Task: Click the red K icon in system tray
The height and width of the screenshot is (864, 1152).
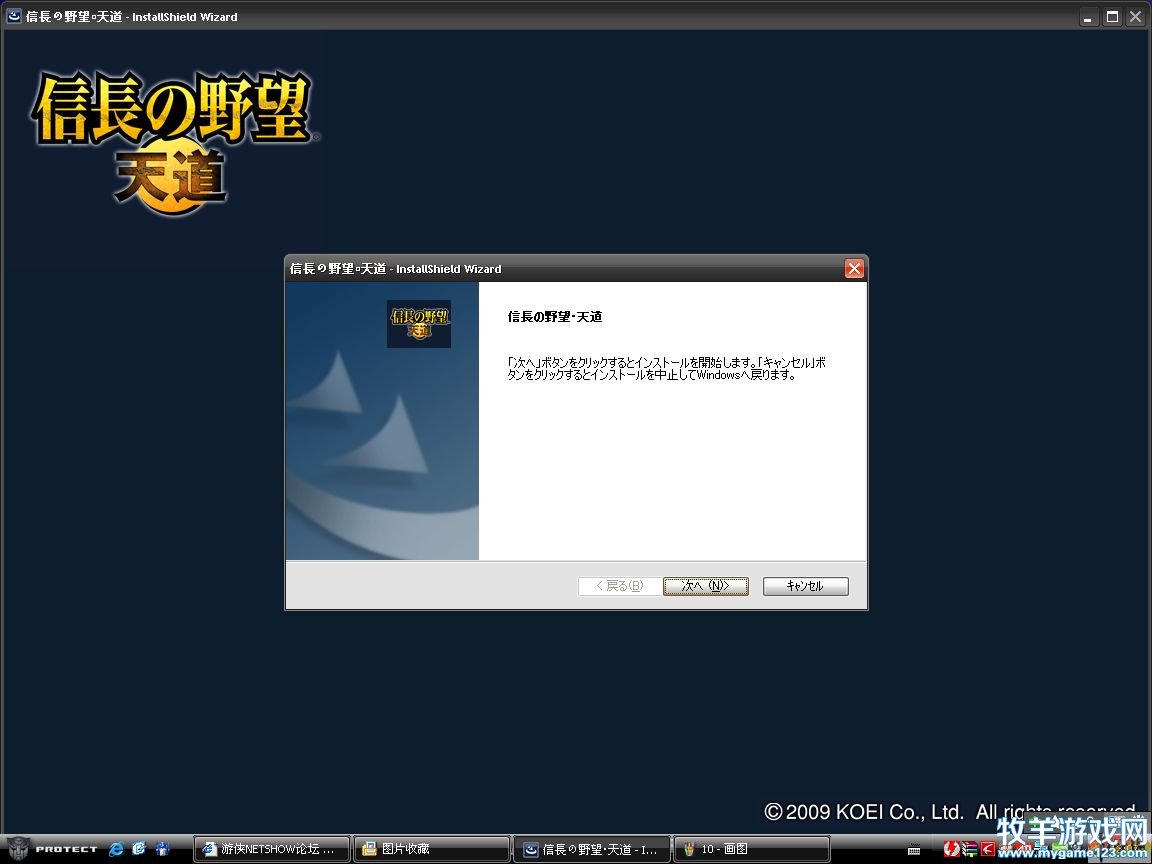Action: tap(987, 849)
